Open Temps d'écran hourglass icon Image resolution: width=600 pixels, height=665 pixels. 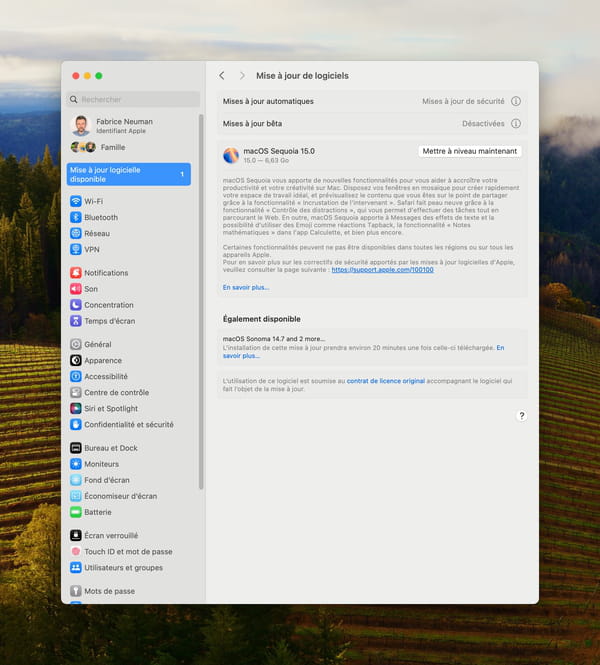tap(75, 321)
